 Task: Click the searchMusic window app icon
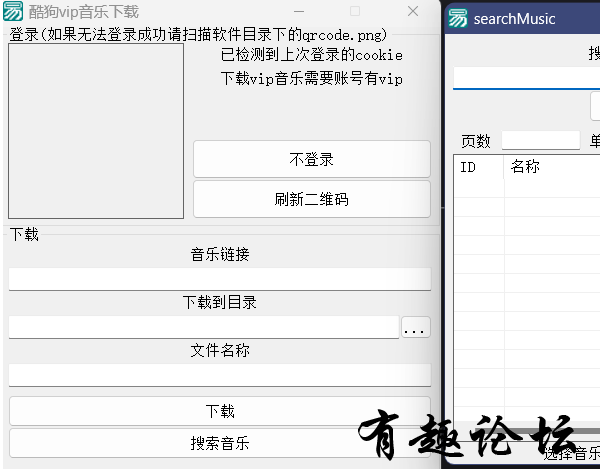click(458, 18)
